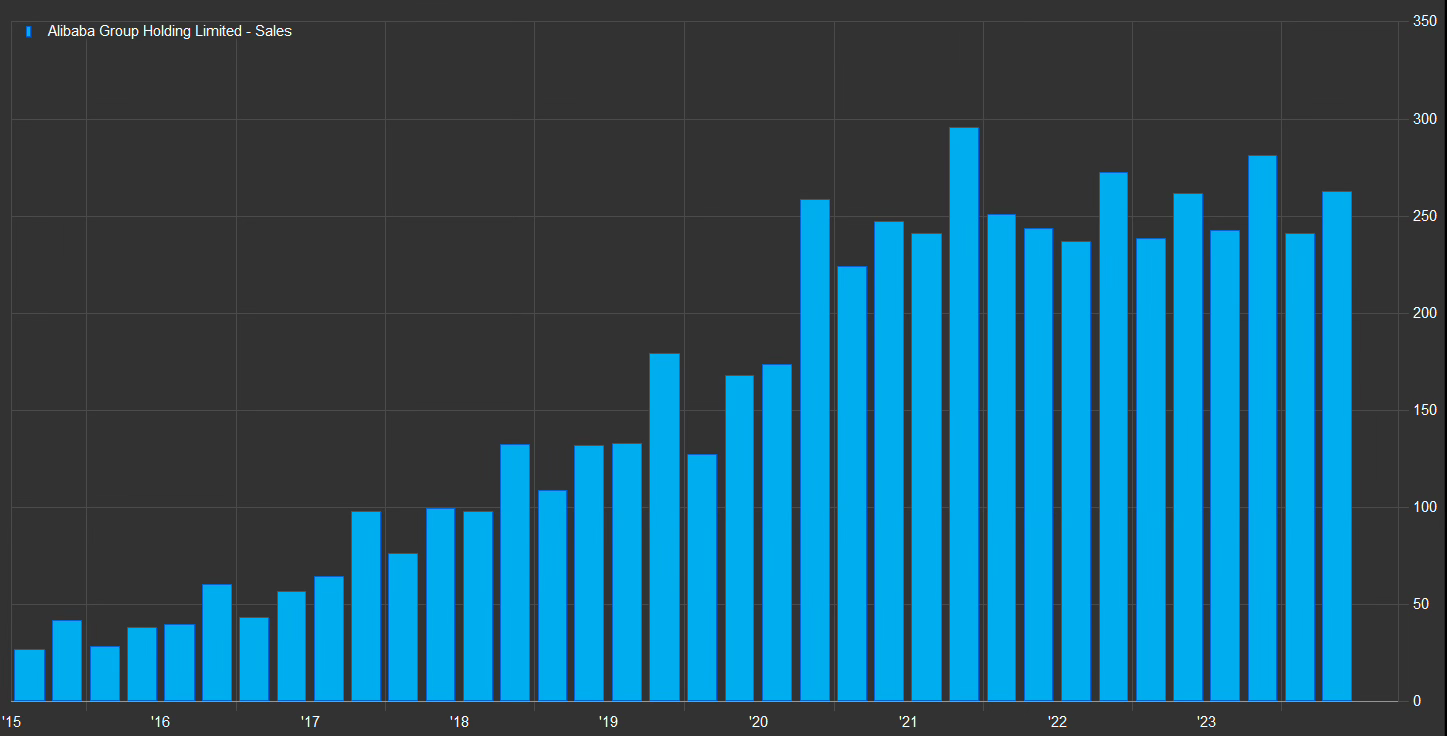The width and height of the screenshot is (1447, 736).
Task: Select the tallest sales bar near 295
Action: pos(964,414)
